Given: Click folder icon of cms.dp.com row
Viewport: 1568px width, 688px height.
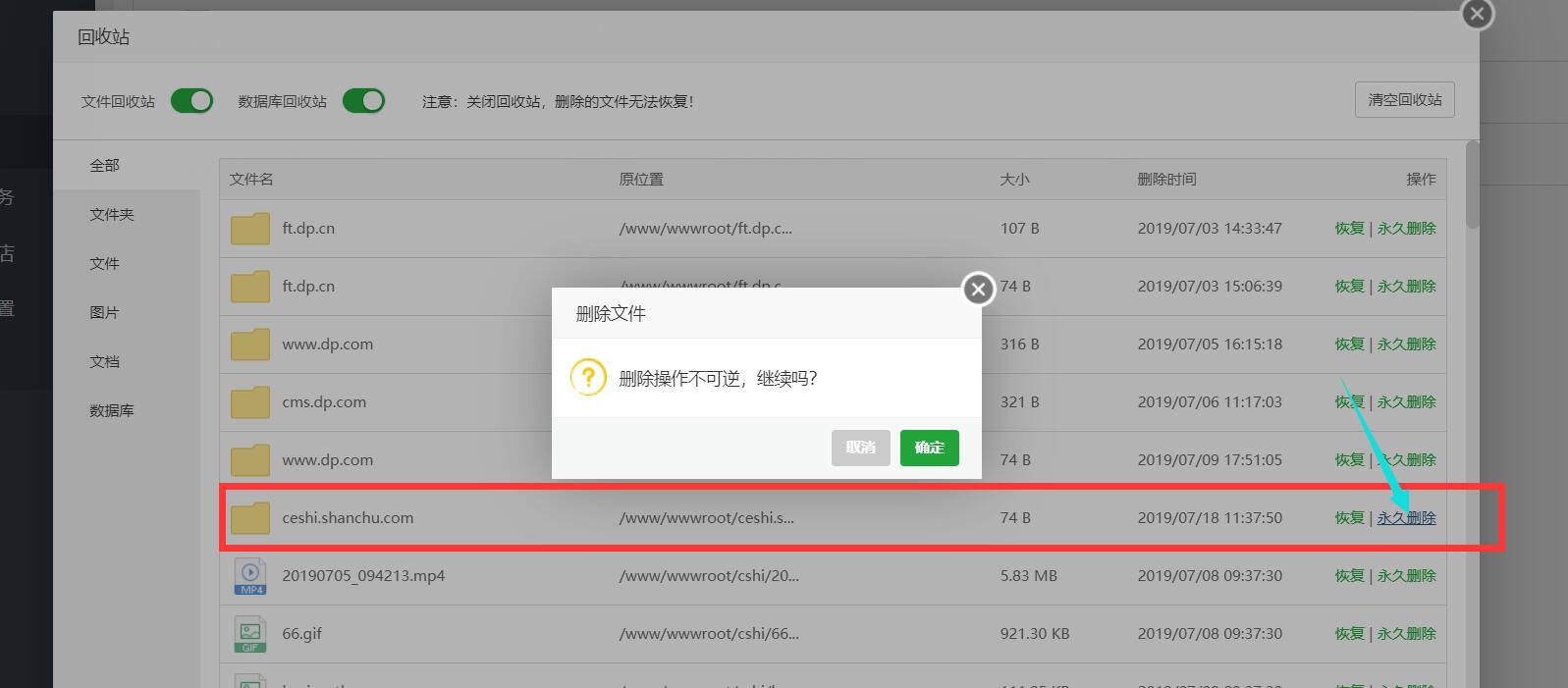Looking at the screenshot, I should tap(250, 401).
